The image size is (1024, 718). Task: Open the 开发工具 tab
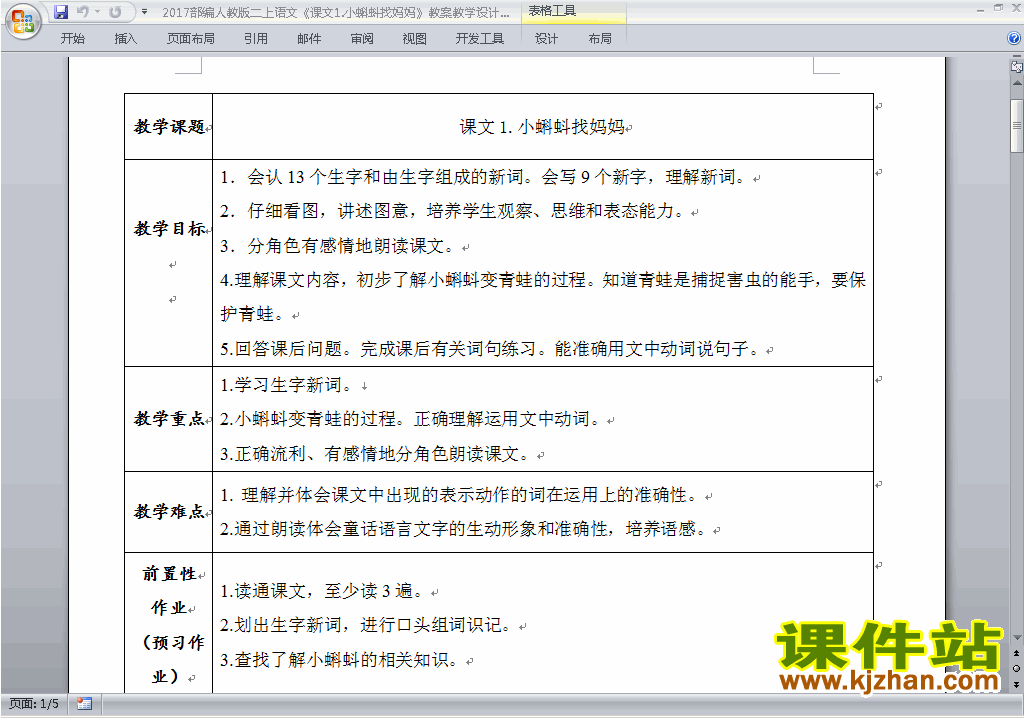[x=480, y=39]
